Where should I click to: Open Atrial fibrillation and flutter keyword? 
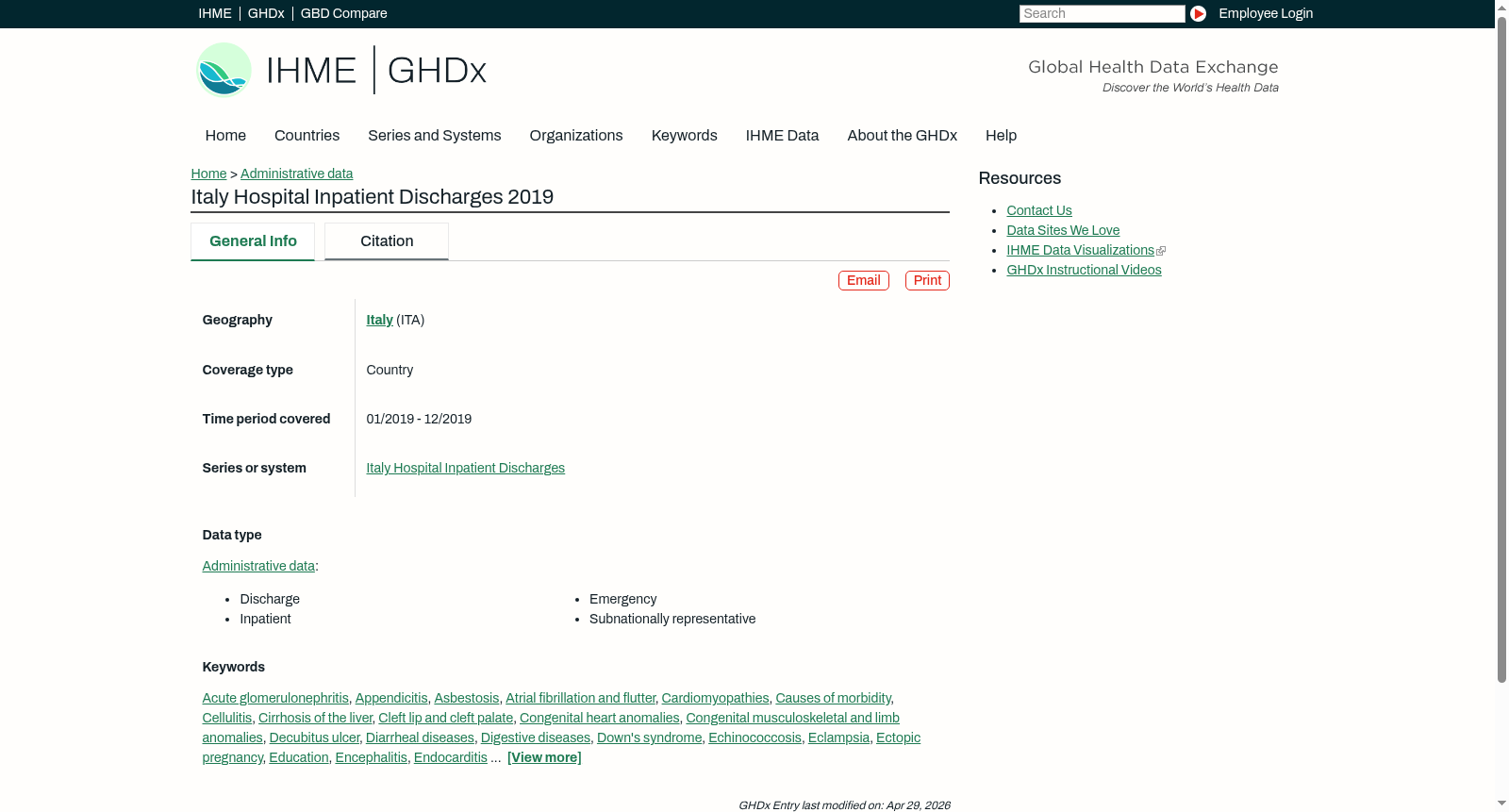pyautogui.click(x=581, y=698)
